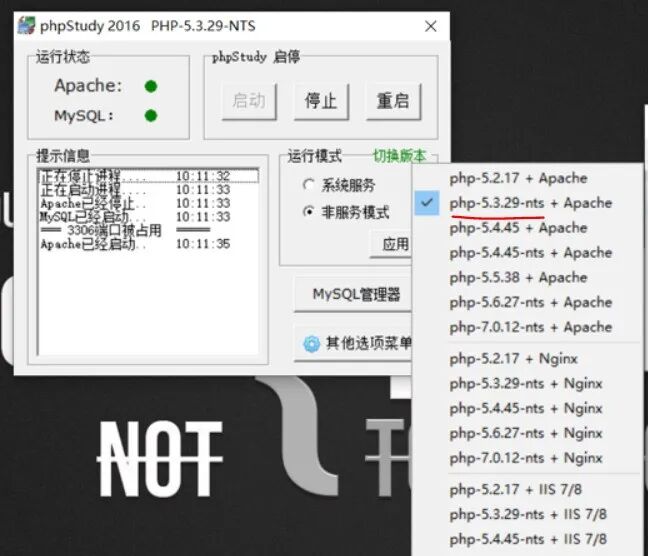Screen dimensions: 648x556
Task: Click the 重启 restart button
Action: [x=393, y=101]
